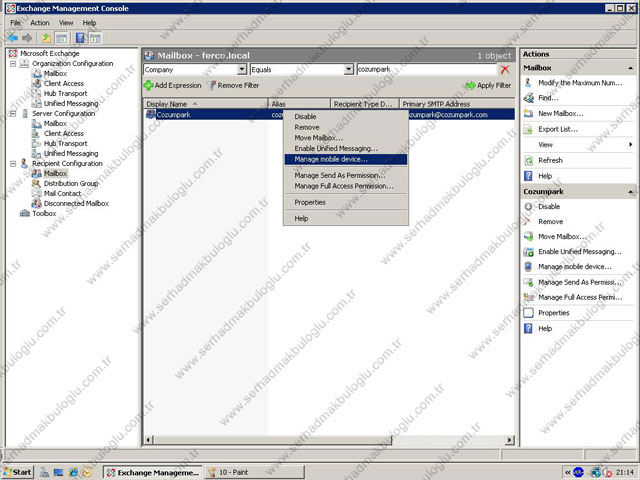Select Manage mobile device context menu item
This screenshot has width=640, height=480.
(346, 160)
